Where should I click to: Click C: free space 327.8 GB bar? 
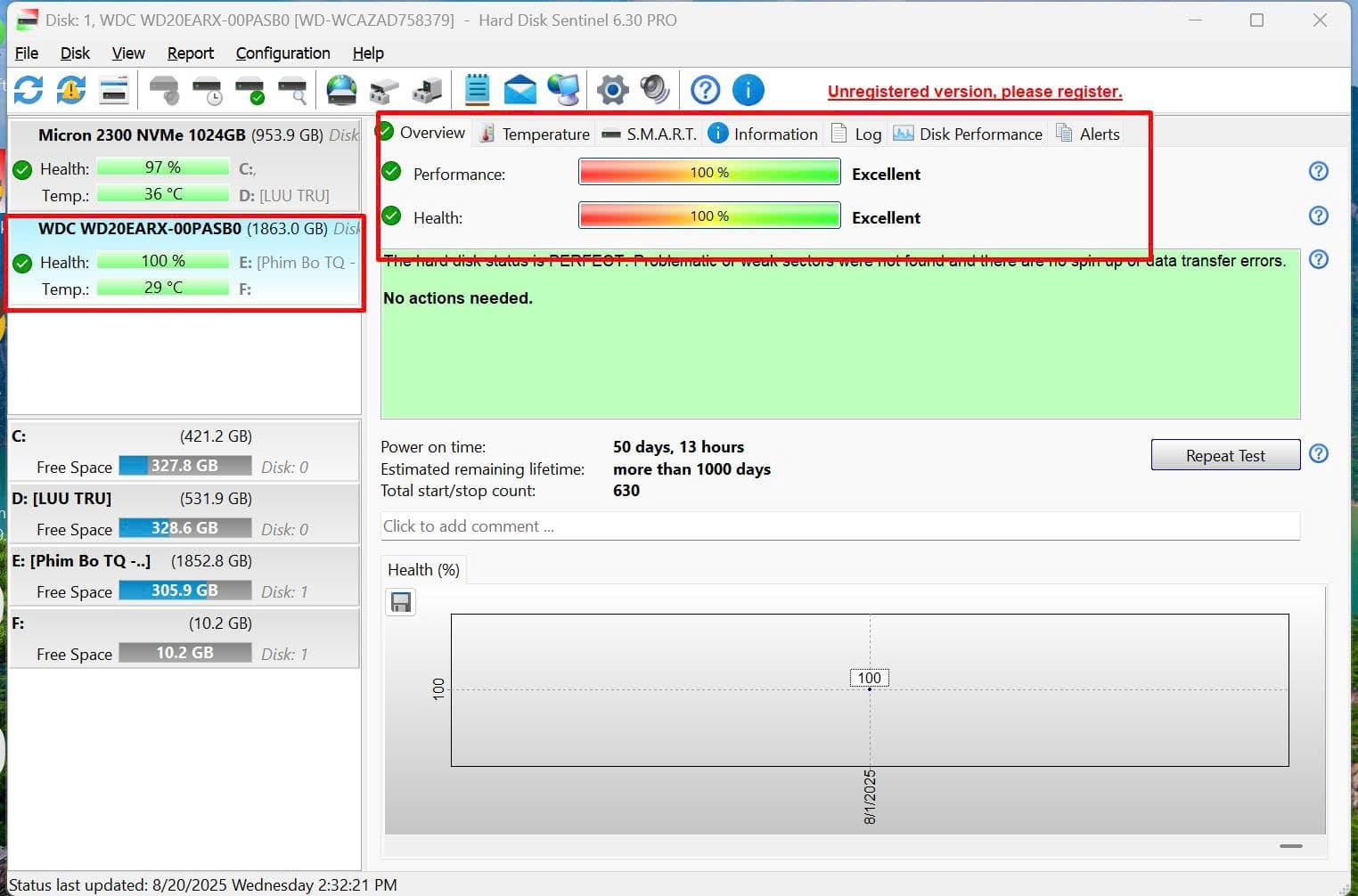(184, 466)
